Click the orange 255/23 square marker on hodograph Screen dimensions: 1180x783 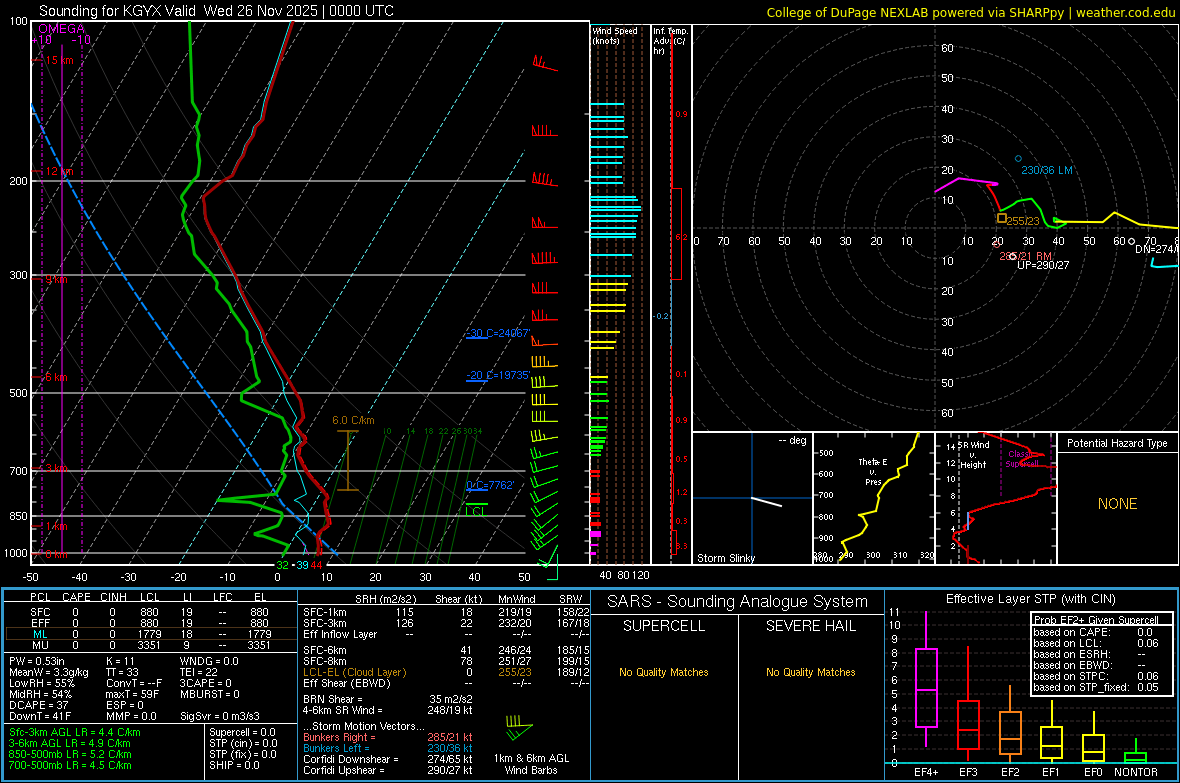(x=1002, y=218)
